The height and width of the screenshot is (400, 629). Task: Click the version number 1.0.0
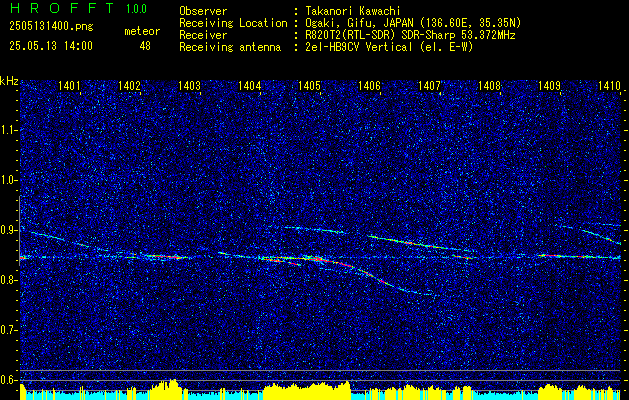tap(136, 8)
